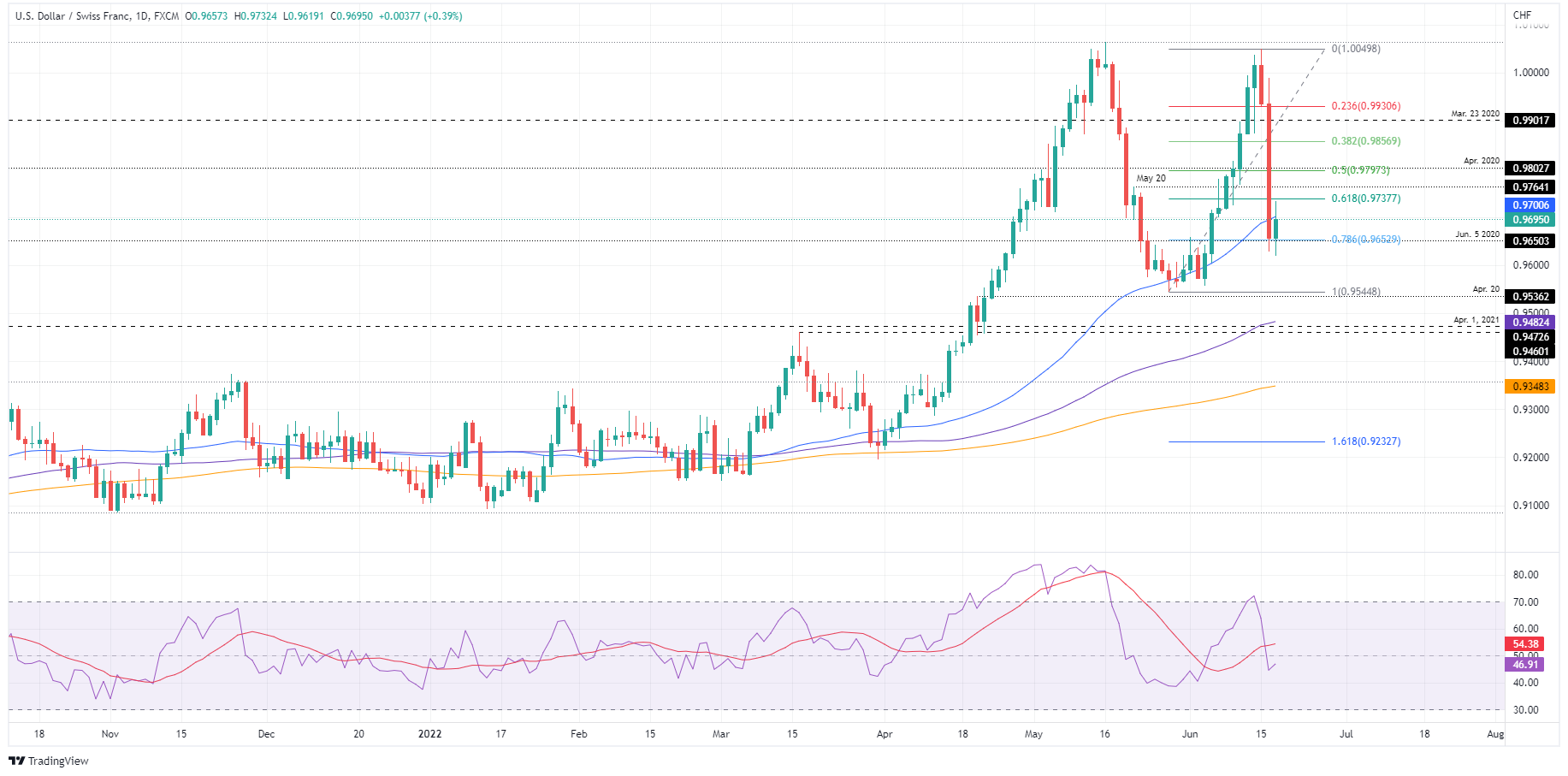This screenshot has width=1568, height=776.
Task: Select the 0.99017 black price tag
Action: (1530, 121)
